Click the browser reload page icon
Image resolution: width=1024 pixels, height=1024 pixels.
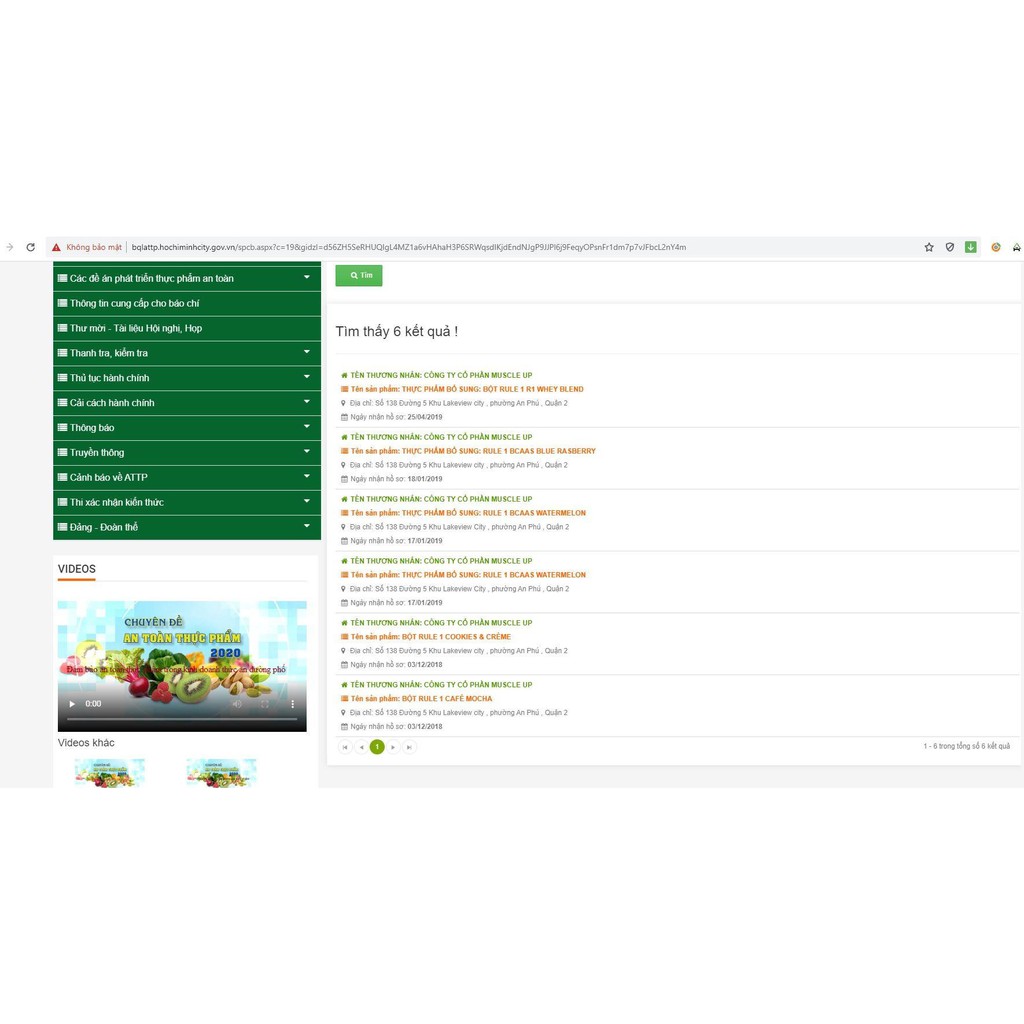click(30, 247)
